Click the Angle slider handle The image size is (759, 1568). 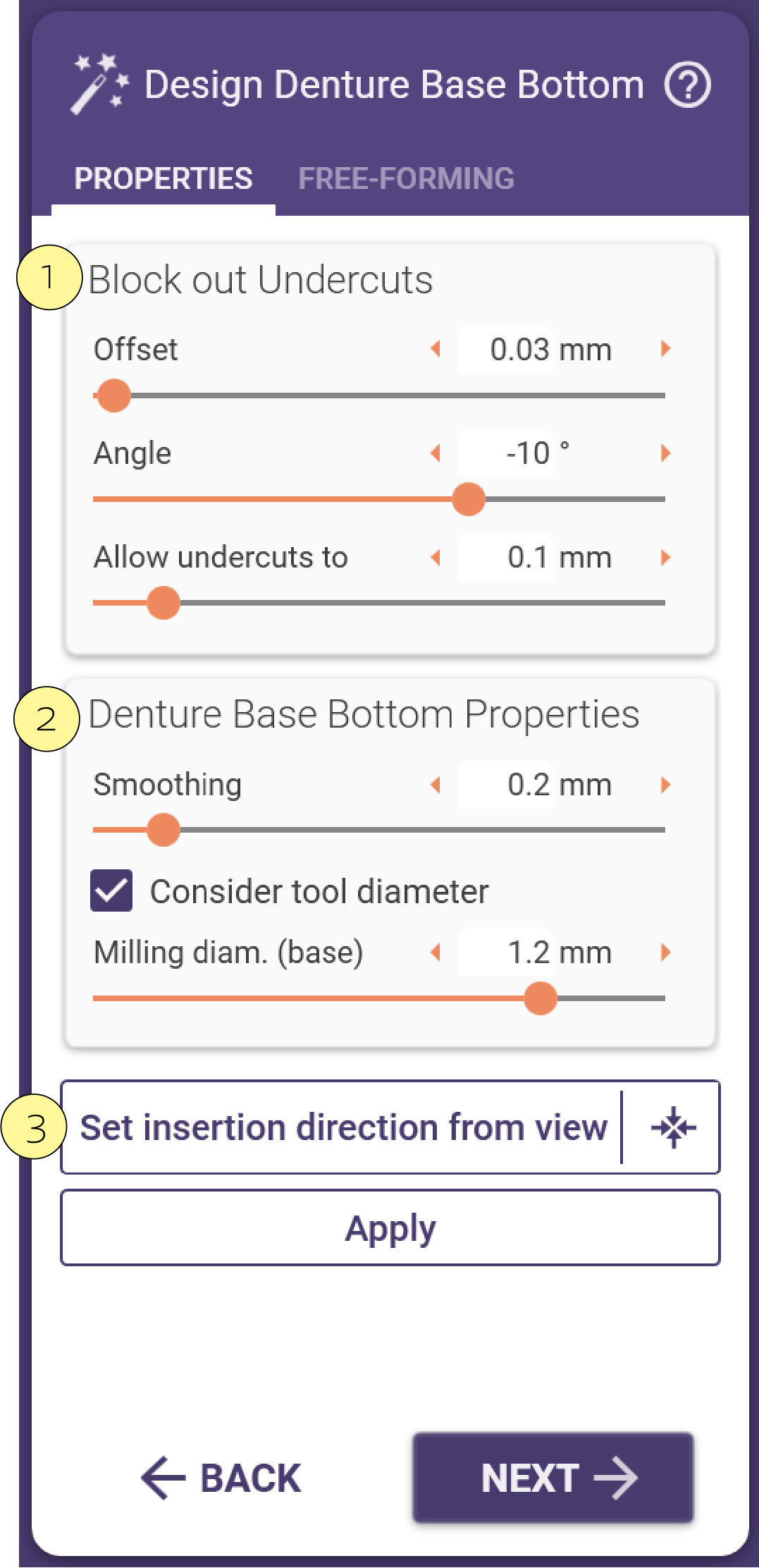[469, 499]
